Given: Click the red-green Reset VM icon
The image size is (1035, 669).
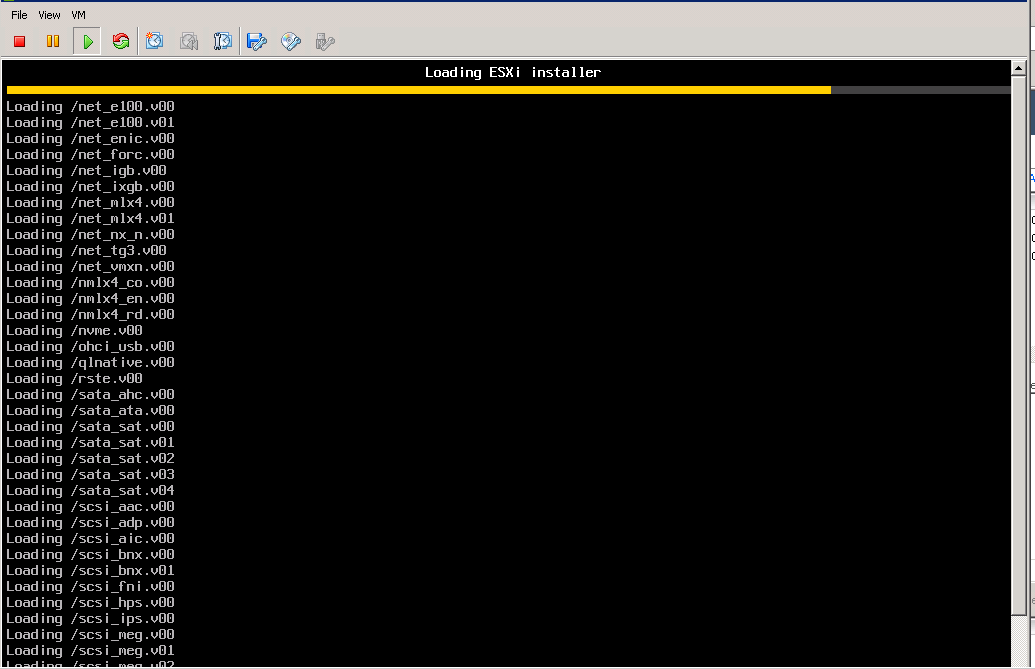Looking at the screenshot, I should pos(121,42).
